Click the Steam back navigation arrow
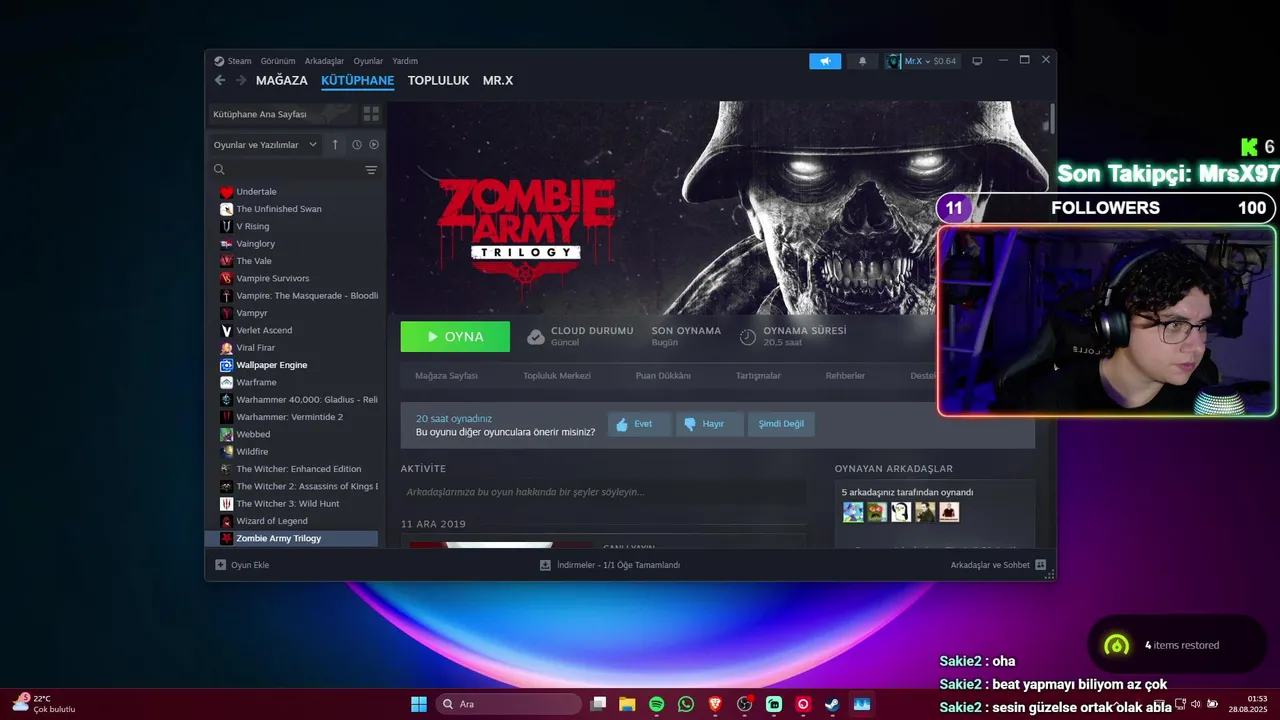The width and height of the screenshot is (1280, 720). pos(220,80)
